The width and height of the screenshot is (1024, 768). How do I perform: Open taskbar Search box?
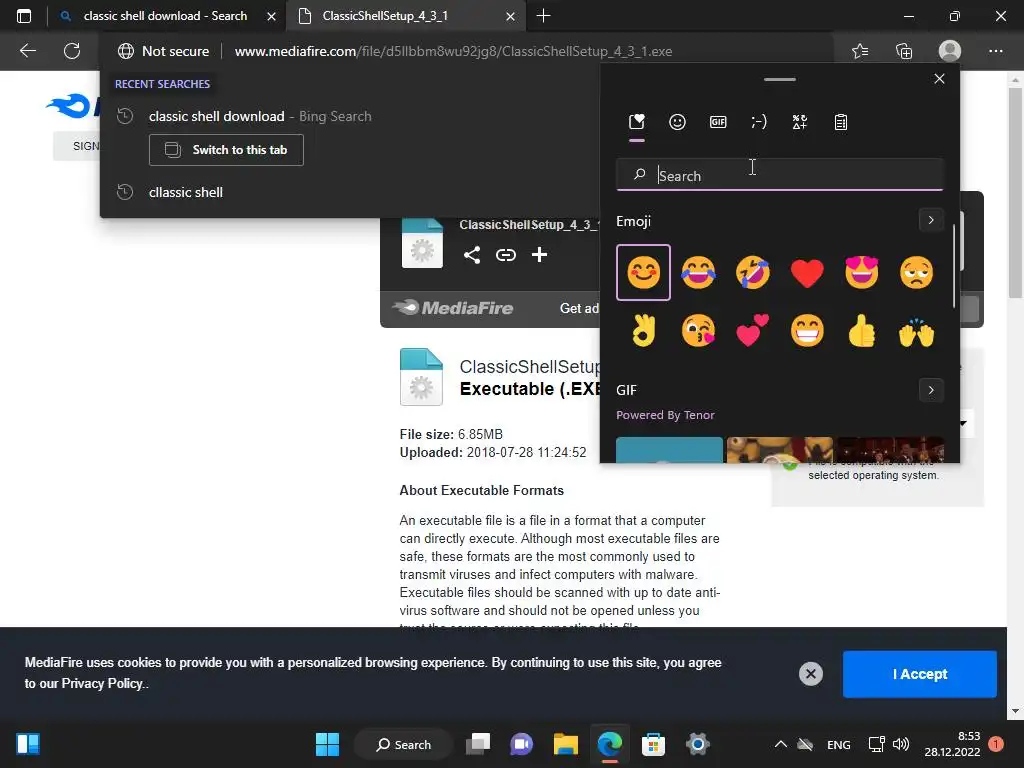[x=404, y=744]
